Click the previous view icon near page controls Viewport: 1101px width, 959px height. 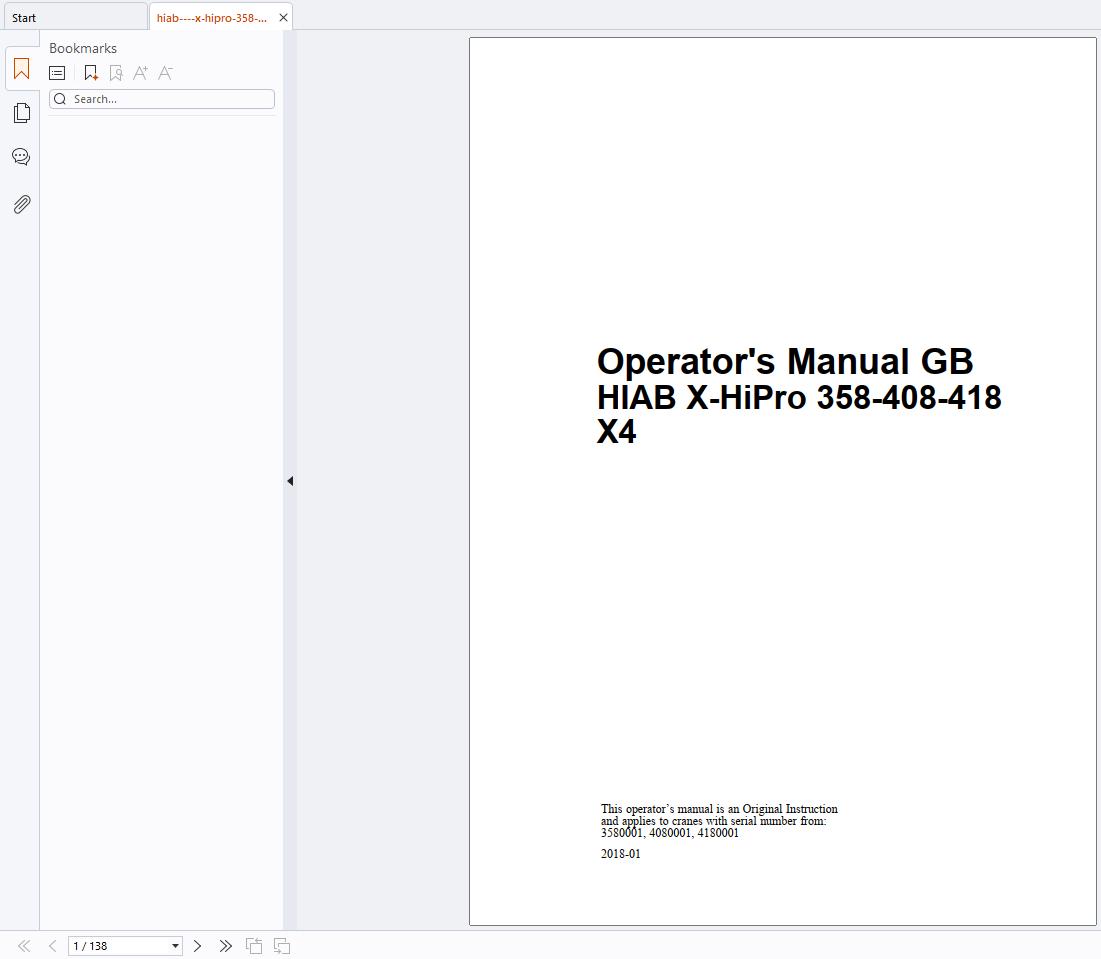click(x=253, y=945)
